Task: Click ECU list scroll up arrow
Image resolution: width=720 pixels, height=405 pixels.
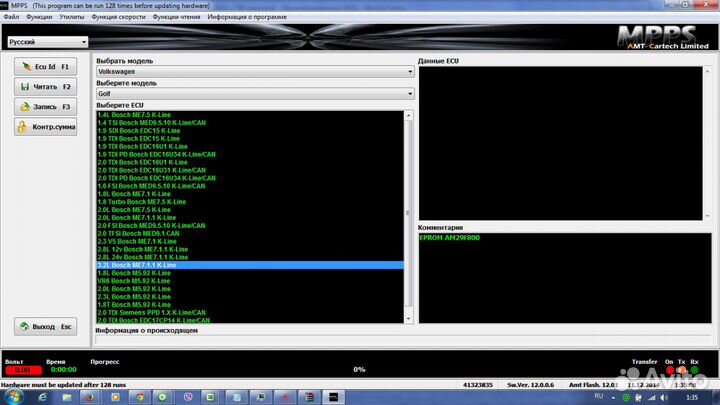Action: (x=408, y=115)
